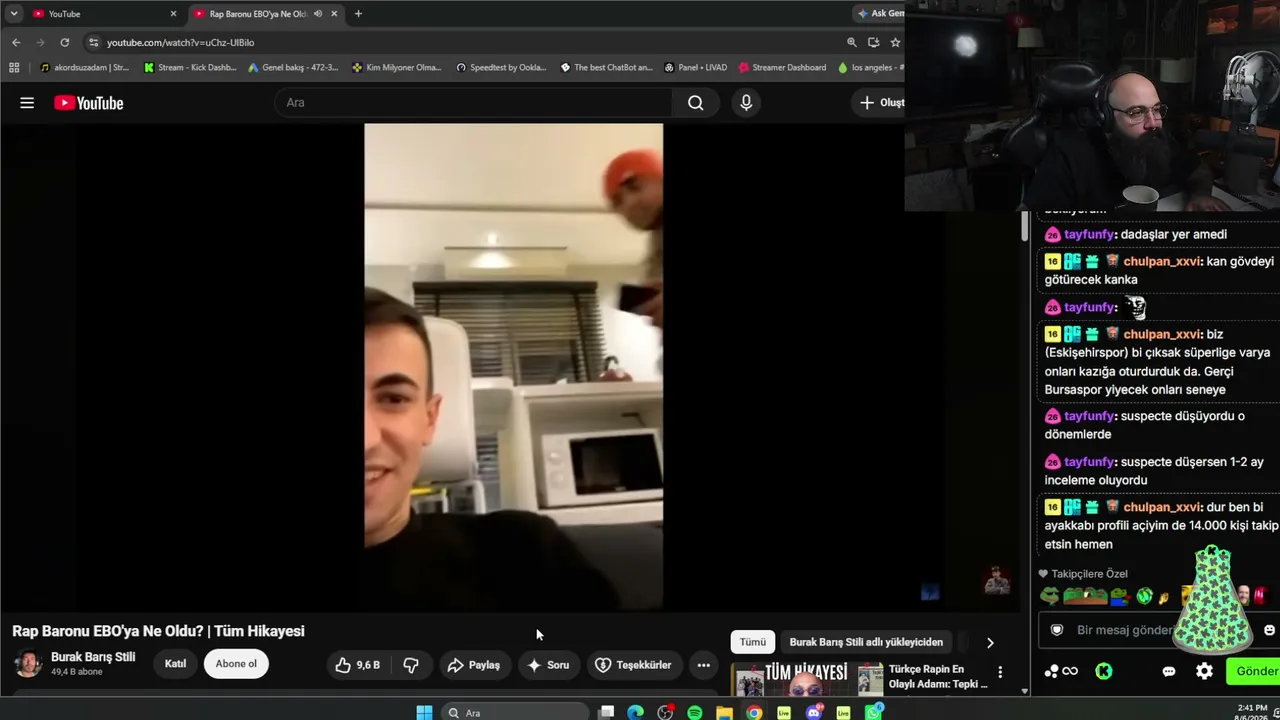Image resolution: width=1280 pixels, height=720 pixels.
Task: Open the Burak Barış Stili channel name
Action: [93, 657]
